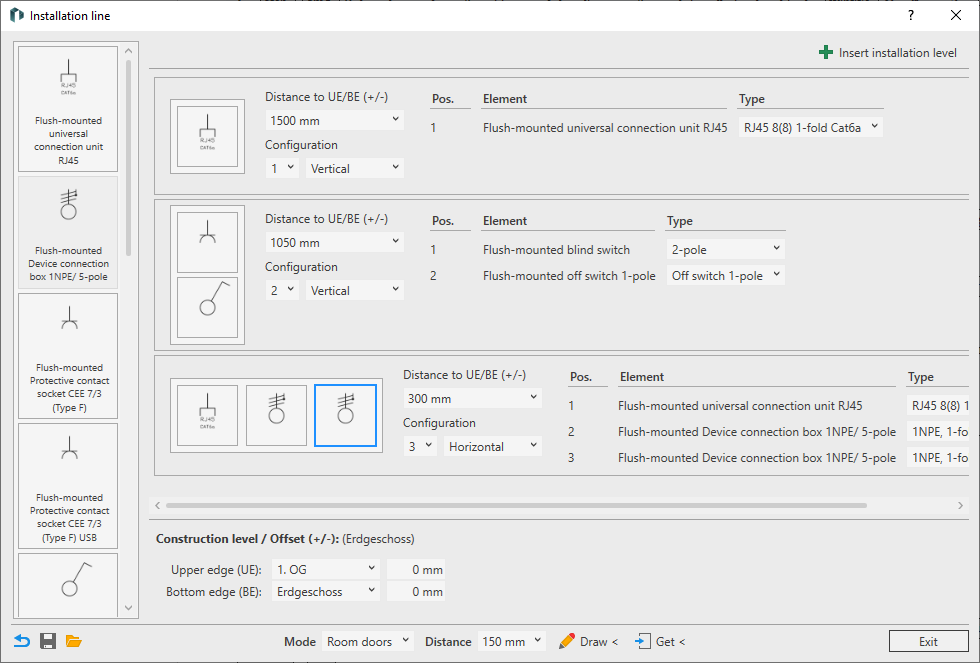This screenshot has height=663, width=980.
Task: Select middle device connection box in 300 mm level
Action: click(x=276, y=415)
